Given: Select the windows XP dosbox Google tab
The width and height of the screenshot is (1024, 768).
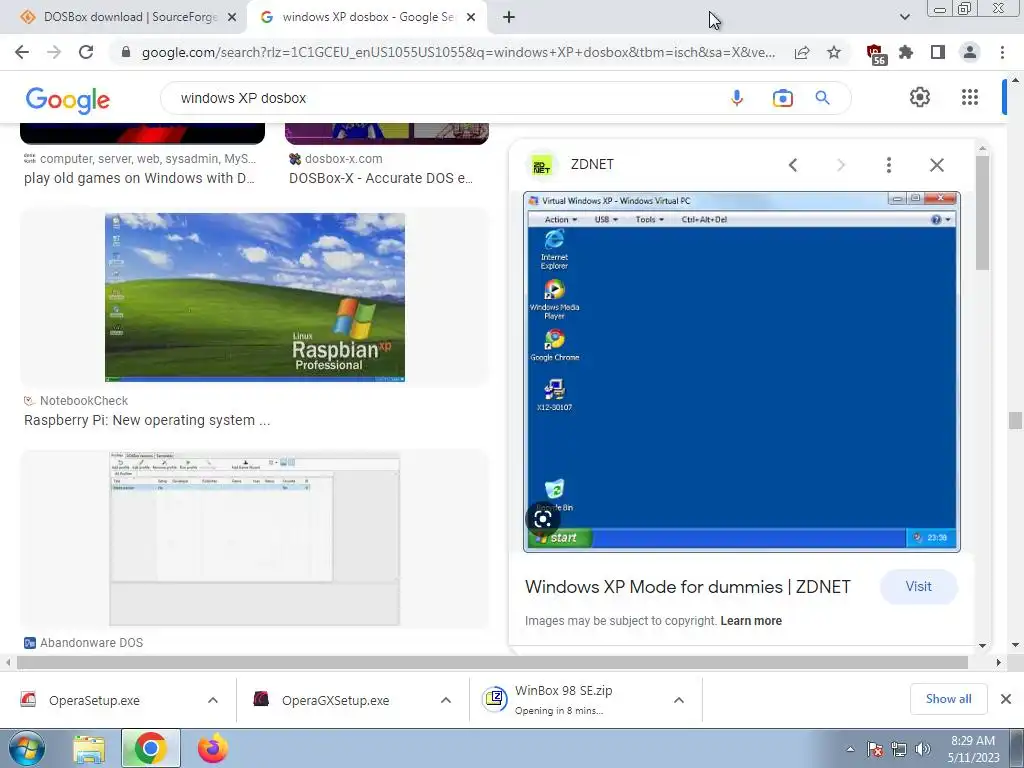Looking at the screenshot, I should click(x=367, y=17).
